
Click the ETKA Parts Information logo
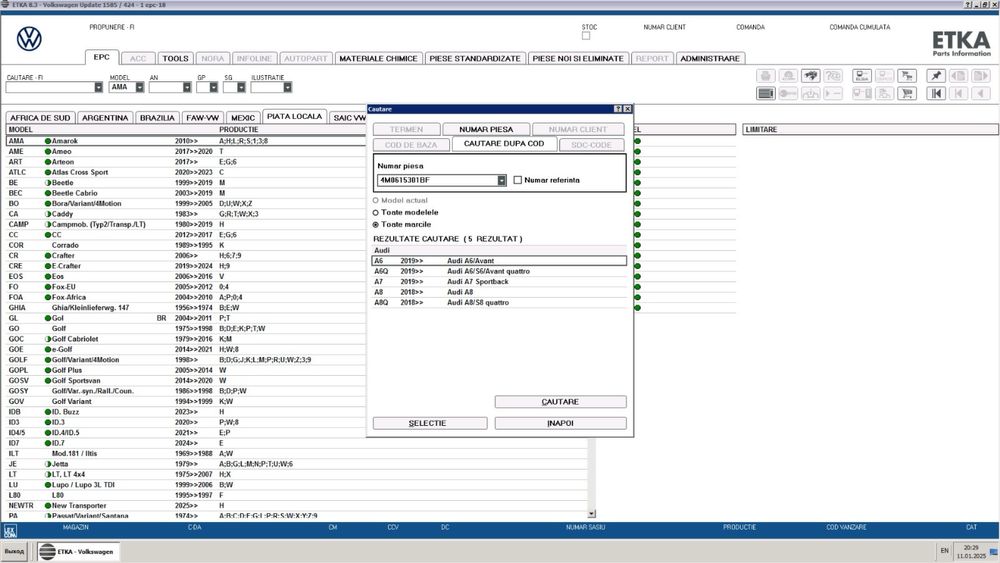coord(961,43)
